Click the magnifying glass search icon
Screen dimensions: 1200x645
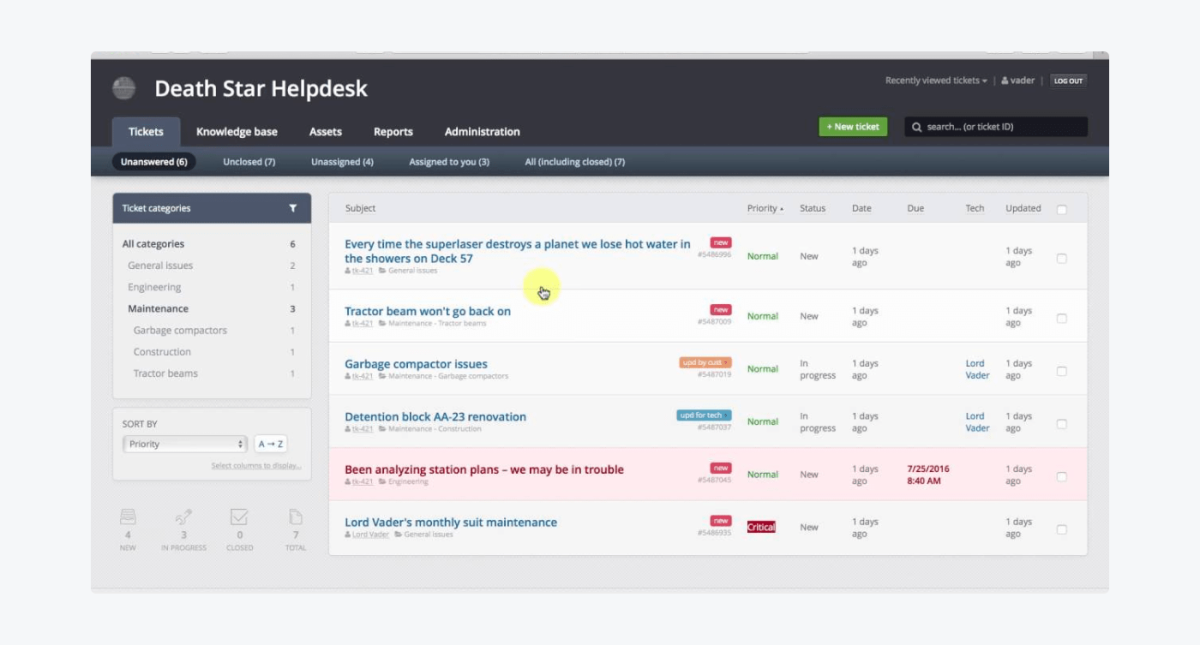(x=916, y=127)
